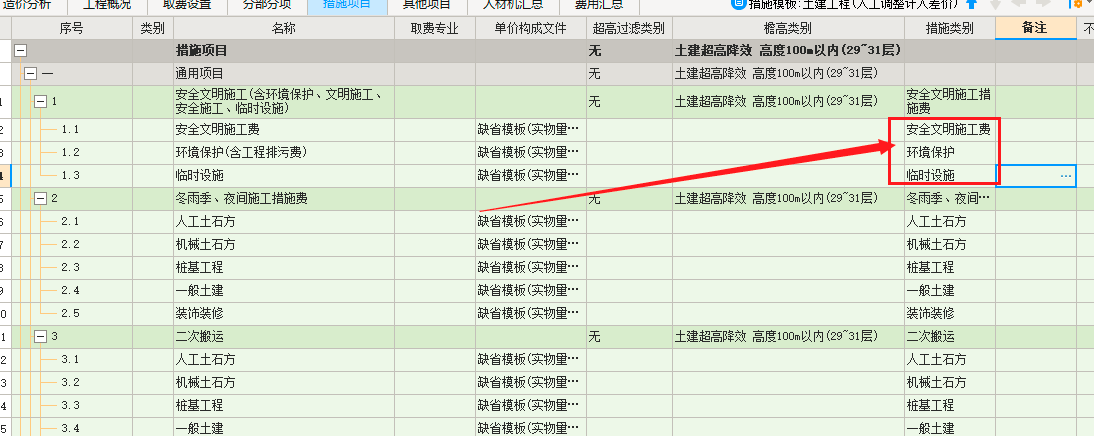Select 桩基工程 name cell in row 2.3

point(284,268)
